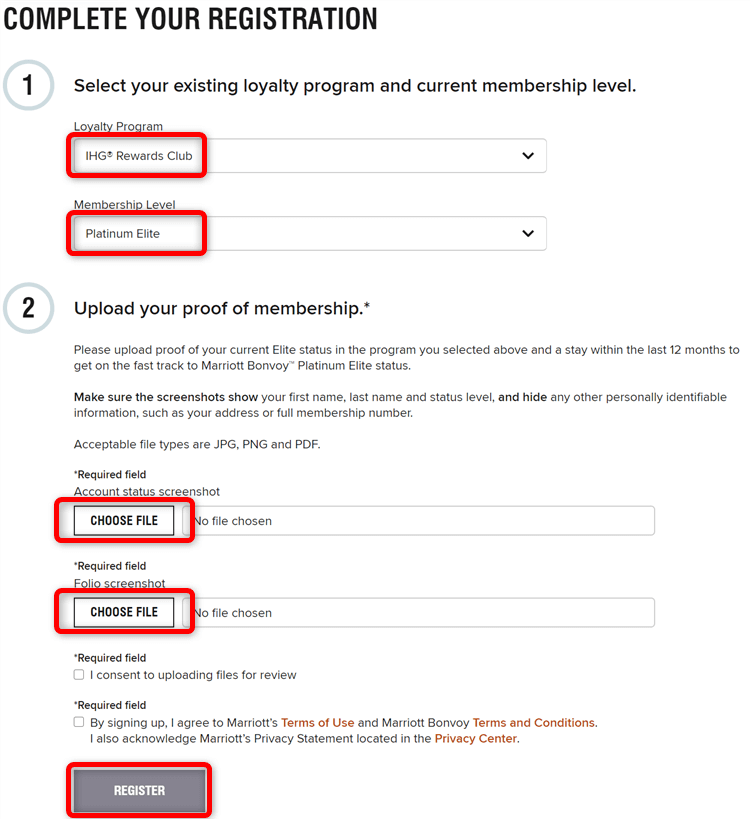Viewport: 750px width, 819px height.
Task: Choose file for Account status screenshot
Action: (x=124, y=521)
